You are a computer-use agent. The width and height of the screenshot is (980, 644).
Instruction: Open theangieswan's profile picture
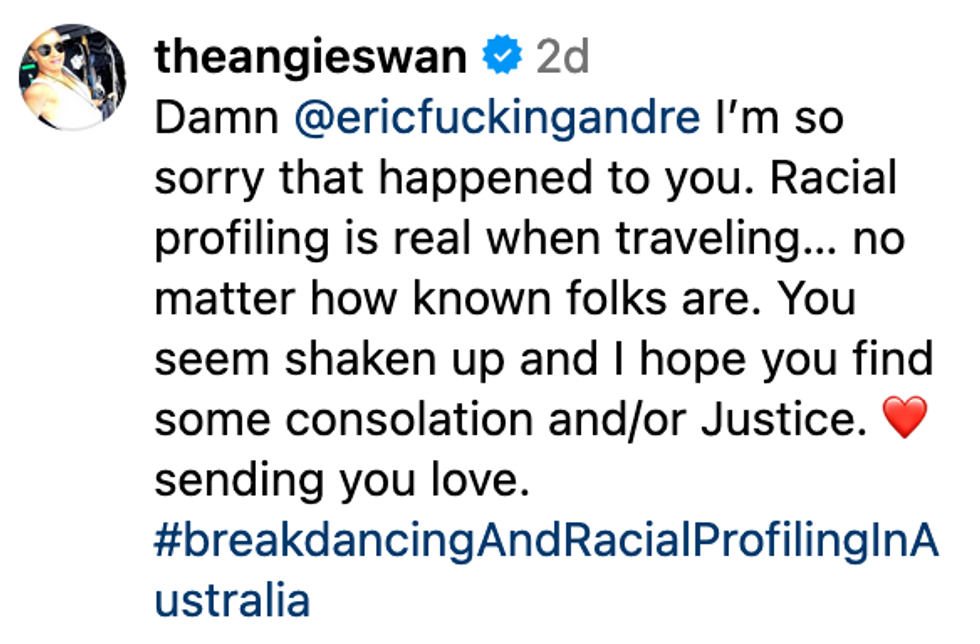[73, 77]
